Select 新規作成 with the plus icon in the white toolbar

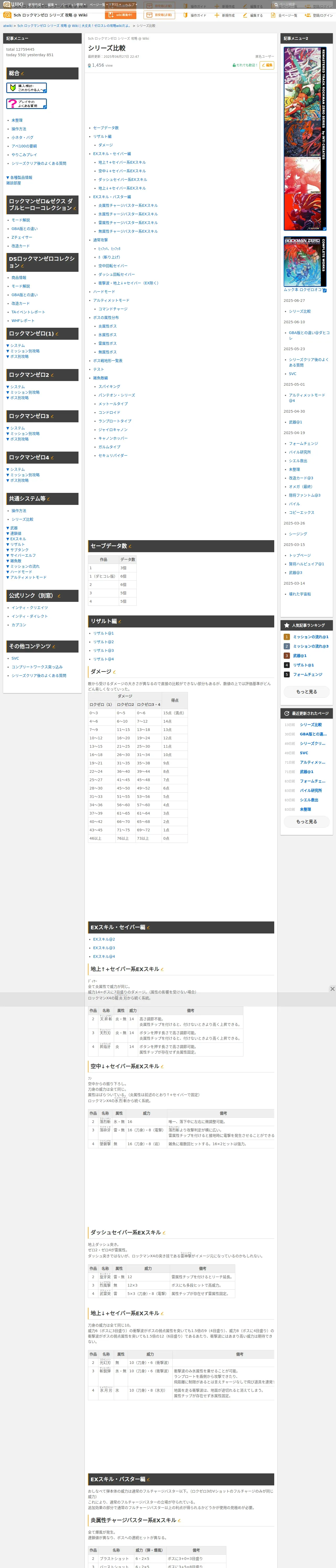(x=225, y=15)
